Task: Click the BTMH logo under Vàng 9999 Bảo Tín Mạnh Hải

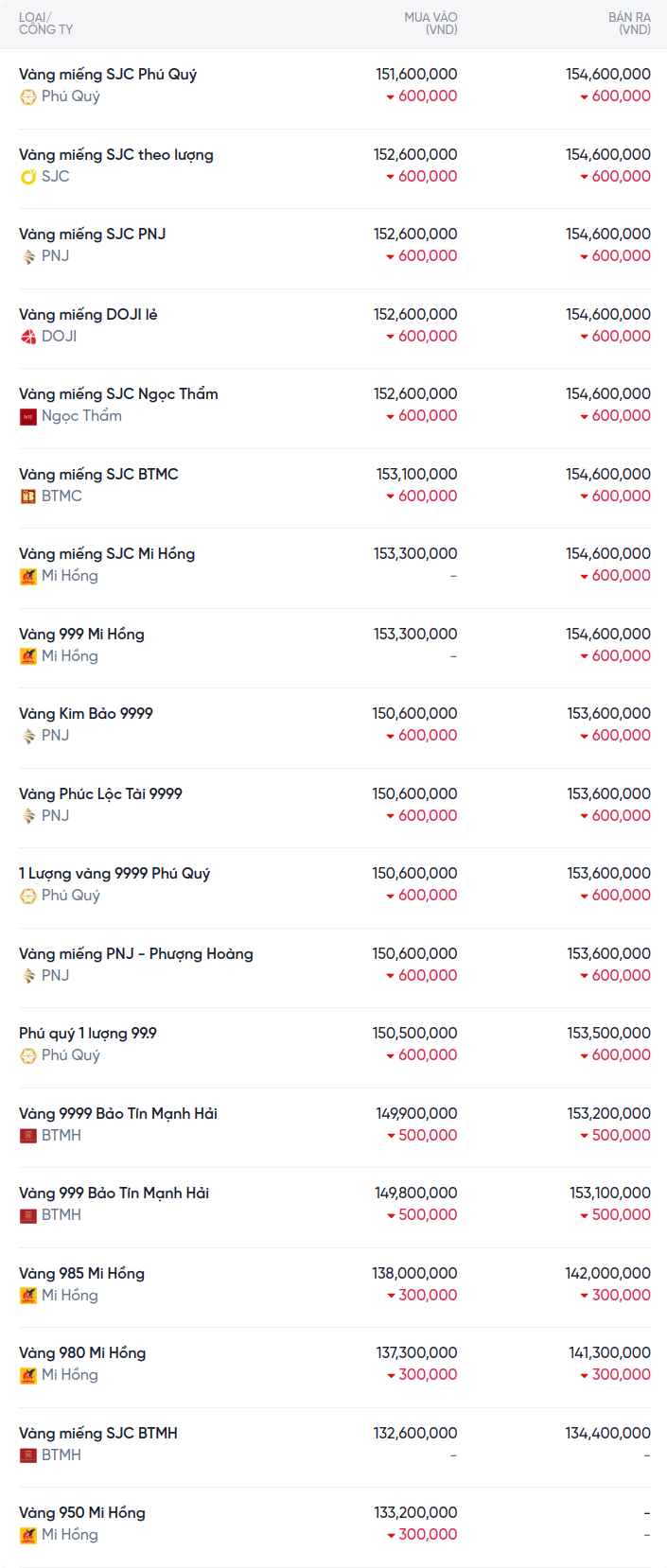Action: (x=28, y=1136)
